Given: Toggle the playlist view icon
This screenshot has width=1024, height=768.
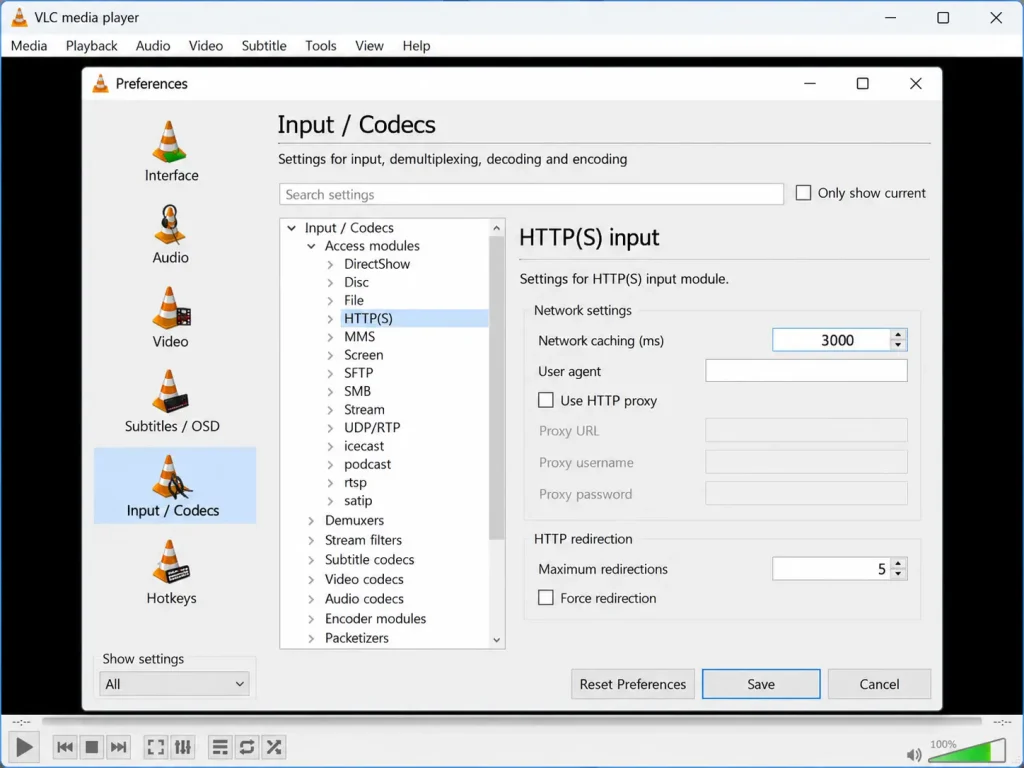Looking at the screenshot, I should (220, 747).
